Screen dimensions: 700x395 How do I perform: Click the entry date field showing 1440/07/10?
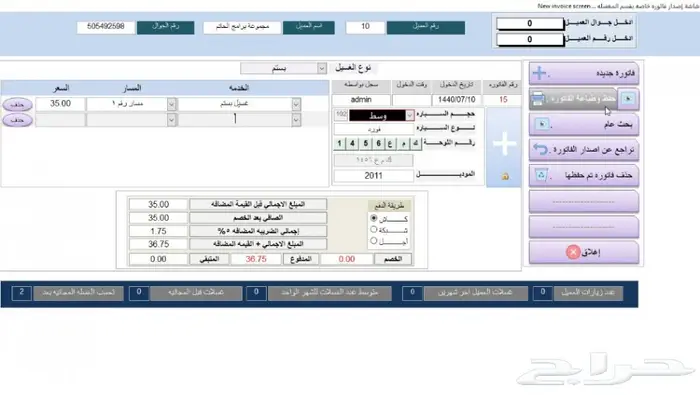tap(457, 100)
